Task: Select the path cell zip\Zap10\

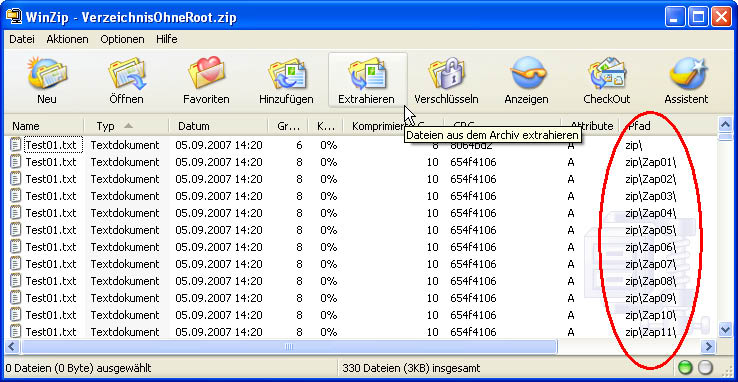Action: point(651,315)
